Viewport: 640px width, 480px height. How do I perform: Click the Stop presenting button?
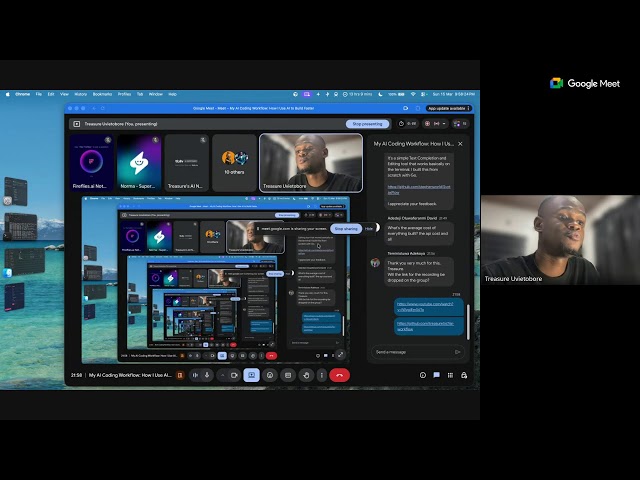[367, 124]
